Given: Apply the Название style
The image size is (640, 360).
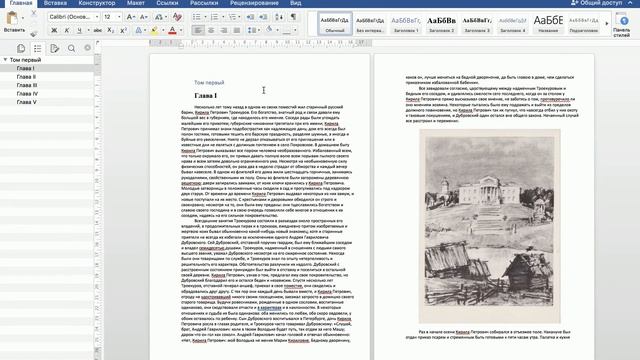Looking at the screenshot, I should click(x=548, y=24).
